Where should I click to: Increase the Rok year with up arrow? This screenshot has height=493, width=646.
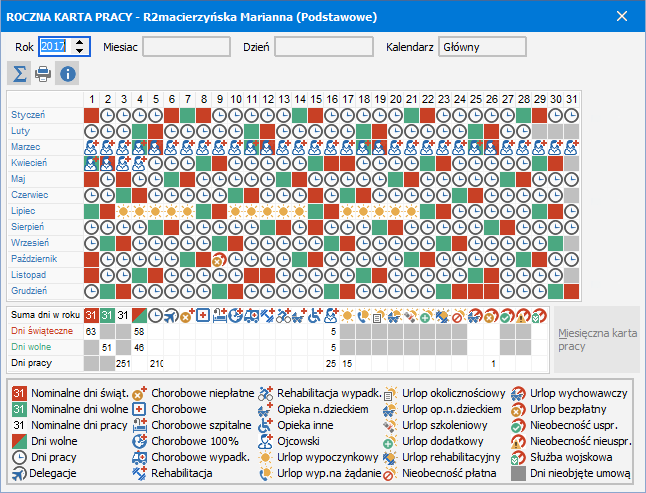[x=80, y=42]
